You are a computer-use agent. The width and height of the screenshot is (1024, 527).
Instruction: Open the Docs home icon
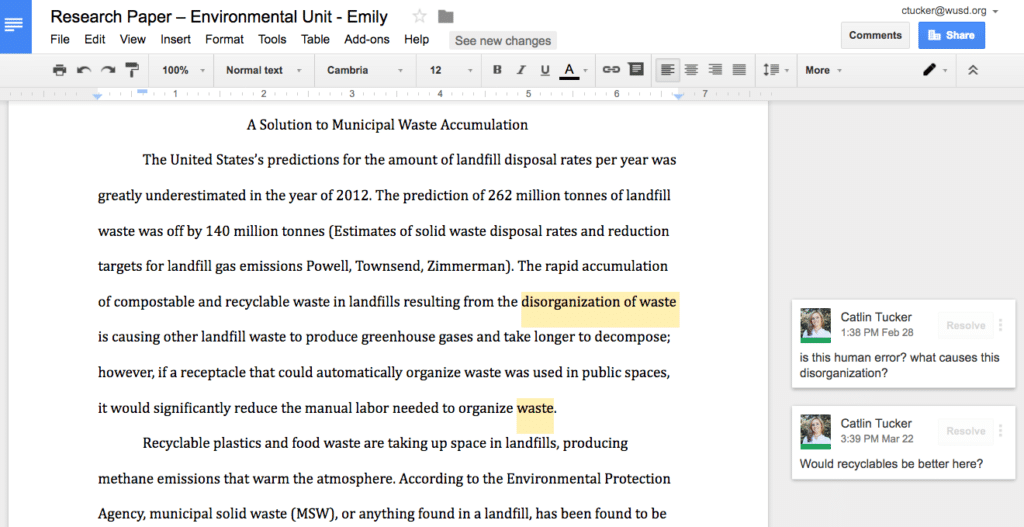(x=14, y=25)
